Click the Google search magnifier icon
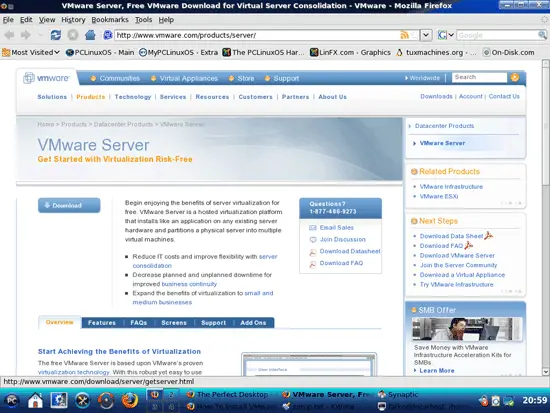The image size is (550, 413). coord(542,35)
